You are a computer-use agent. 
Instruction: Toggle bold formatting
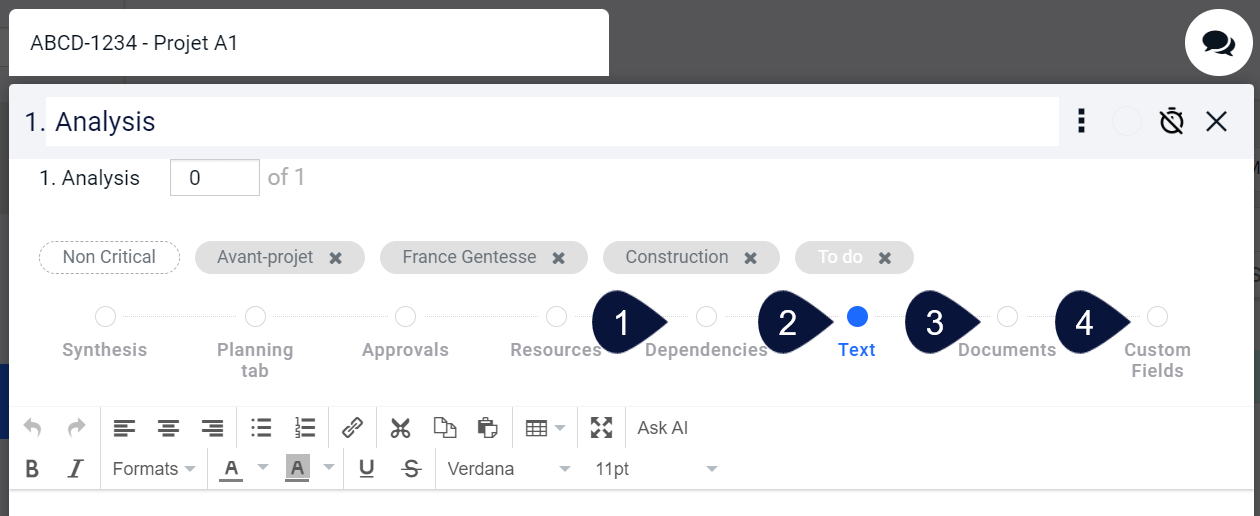point(32,469)
